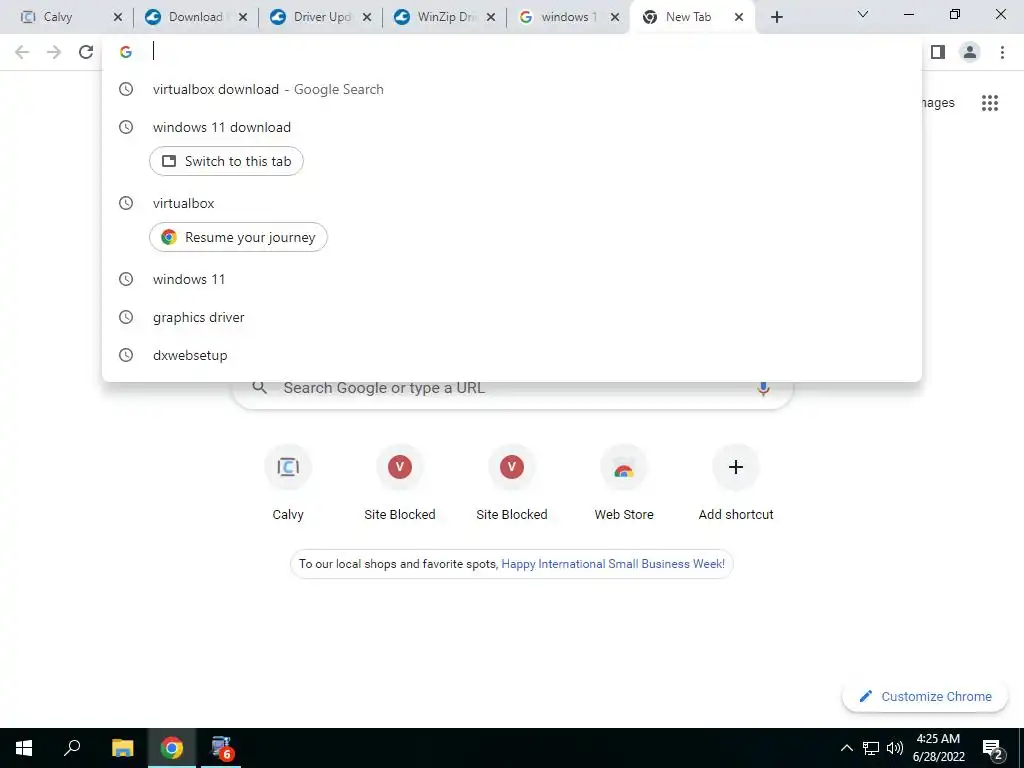Open the notification center icon
This screenshot has height=768, width=1024.
[x=993, y=748]
